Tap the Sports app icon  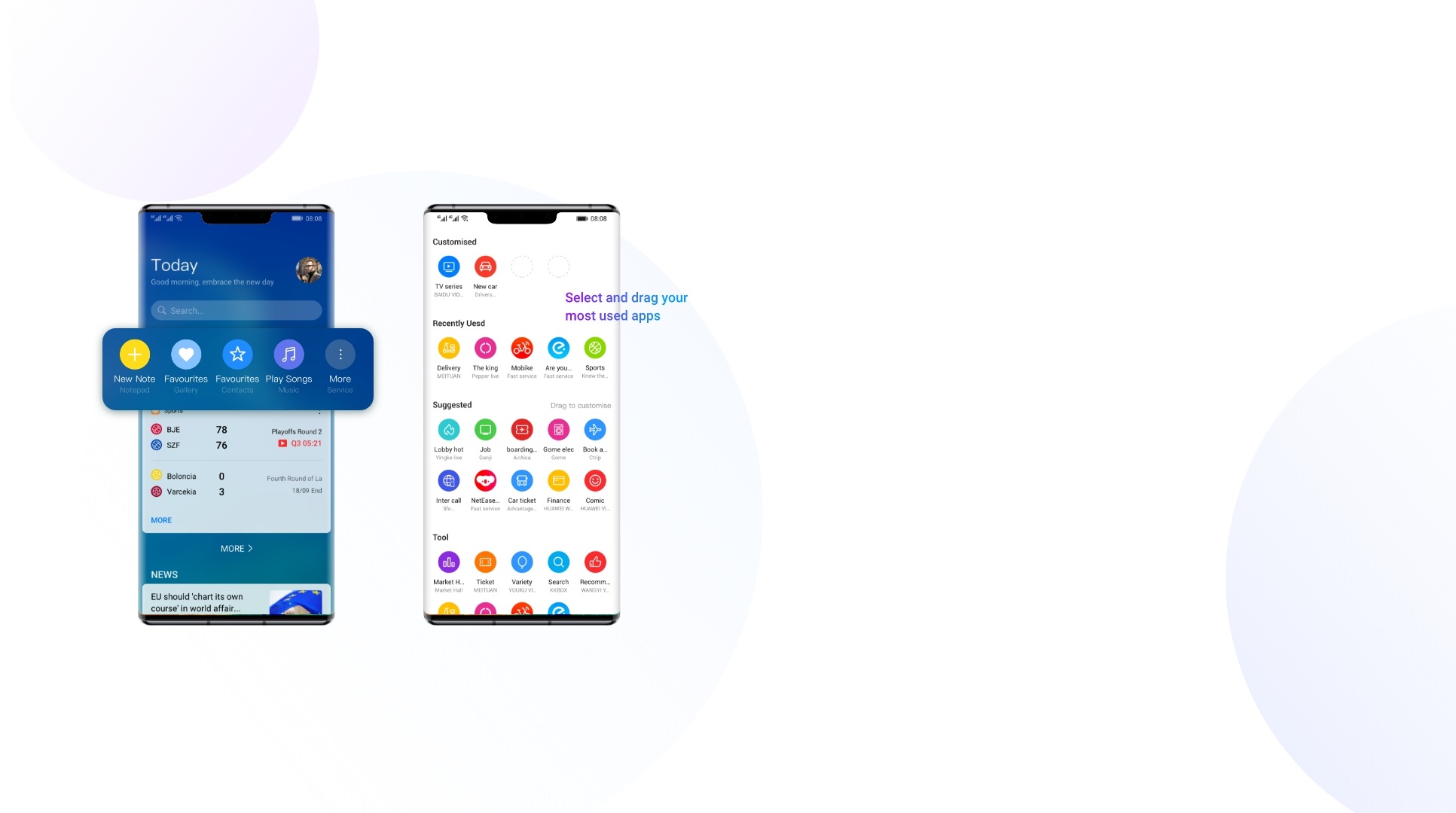[x=594, y=347]
